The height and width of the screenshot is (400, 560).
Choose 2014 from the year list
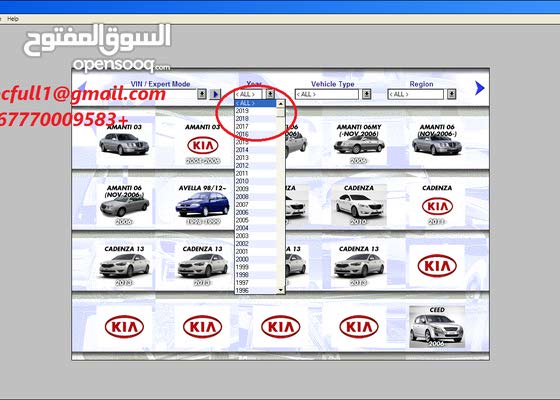[x=255, y=150]
